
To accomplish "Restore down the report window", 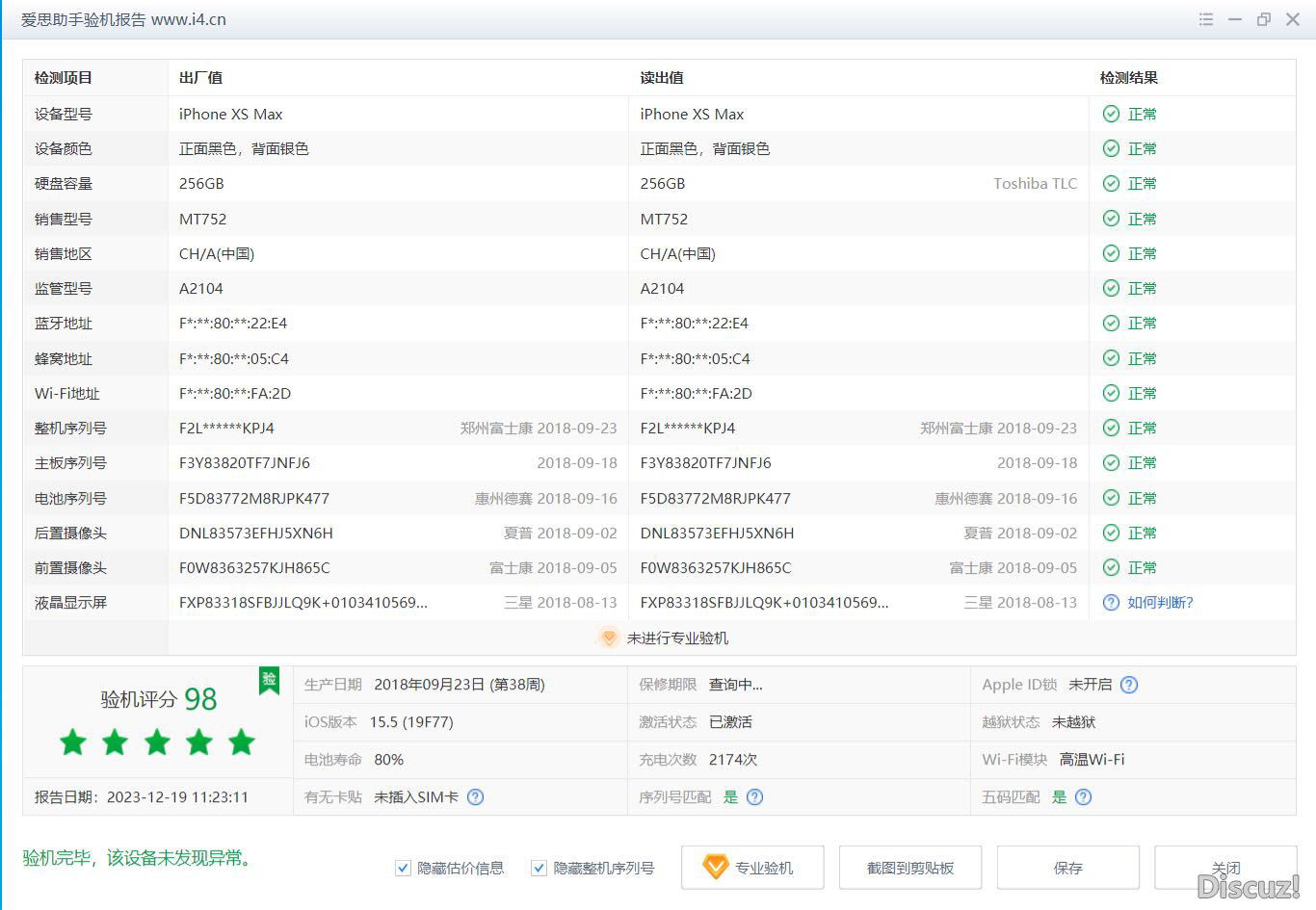I will point(1263,19).
